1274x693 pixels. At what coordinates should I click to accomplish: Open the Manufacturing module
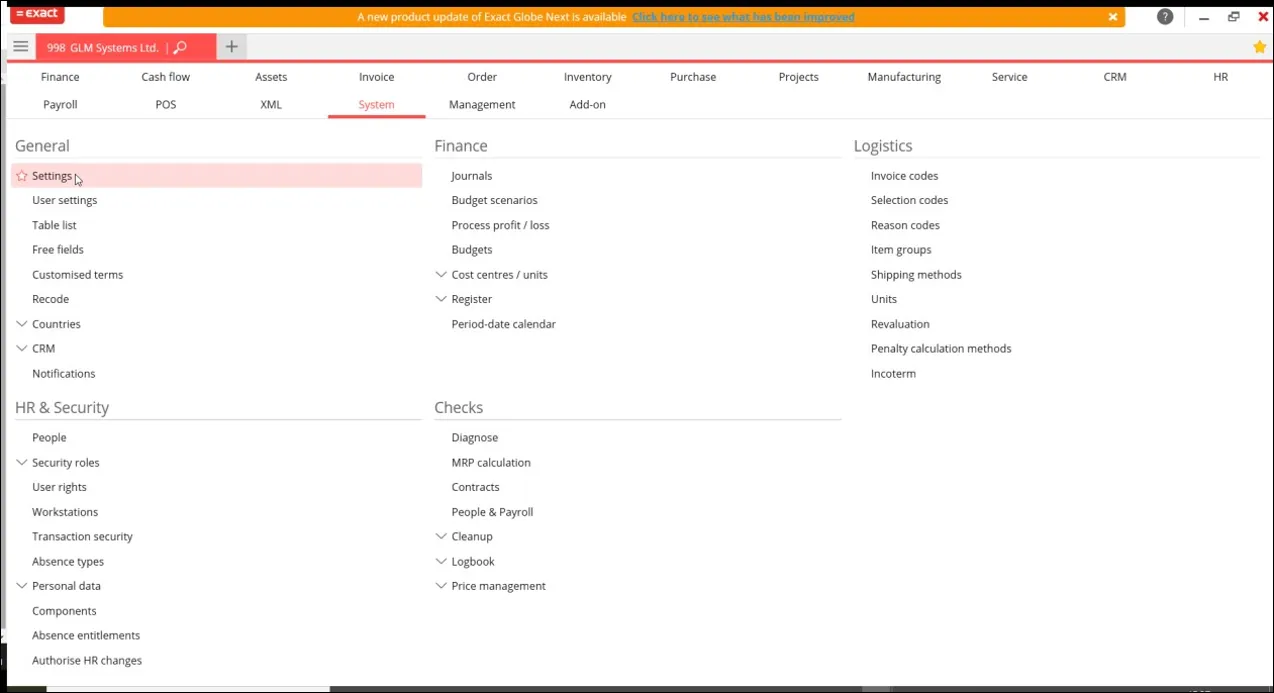click(903, 77)
